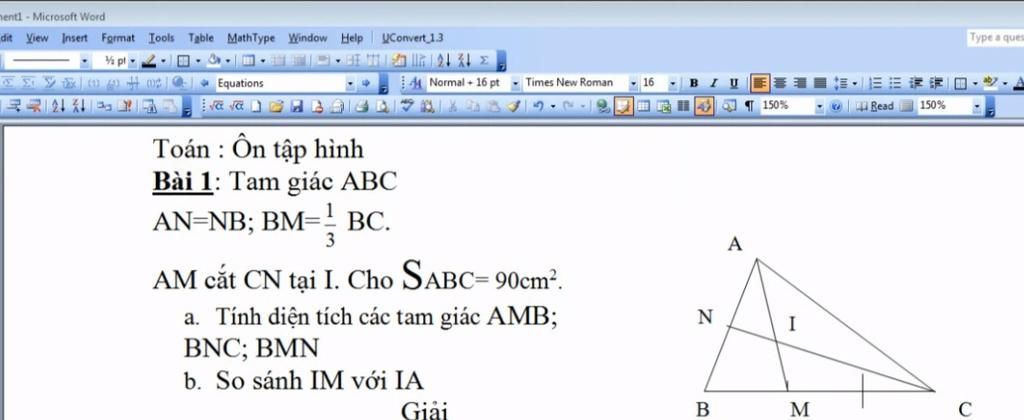Click the Insert Table icon on Tables toolbar
1024x420 pixels.
point(248,61)
